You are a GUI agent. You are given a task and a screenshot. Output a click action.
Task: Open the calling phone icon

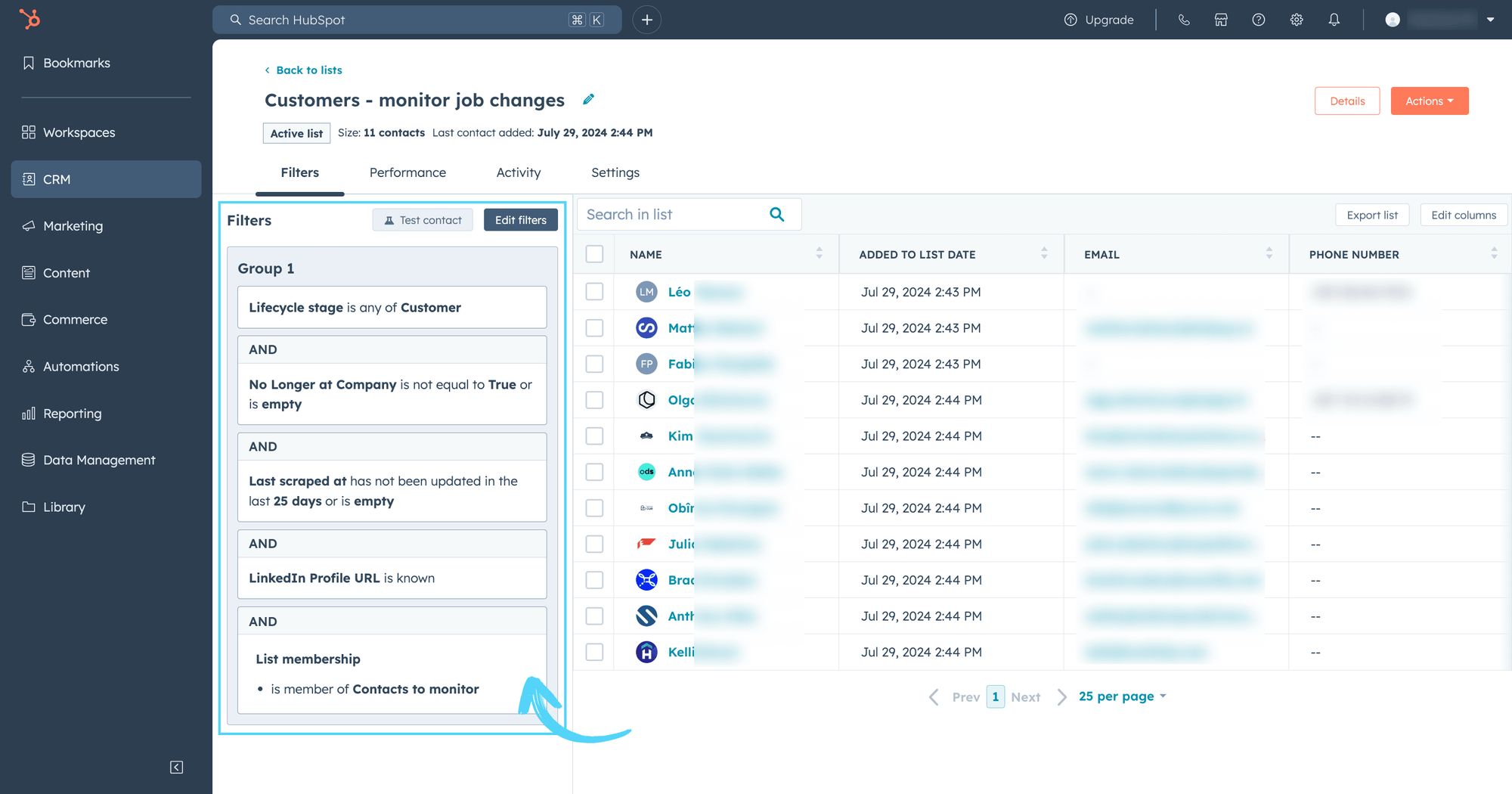click(1184, 20)
